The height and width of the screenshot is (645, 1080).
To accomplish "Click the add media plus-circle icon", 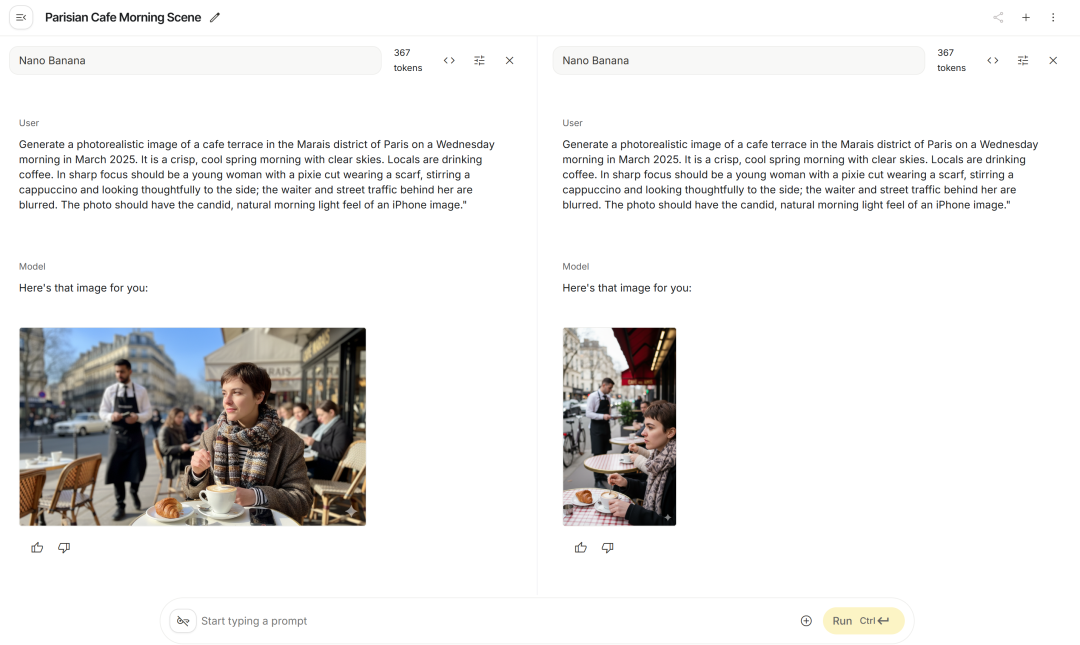I will pyautogui.click(x=807, y=621).
